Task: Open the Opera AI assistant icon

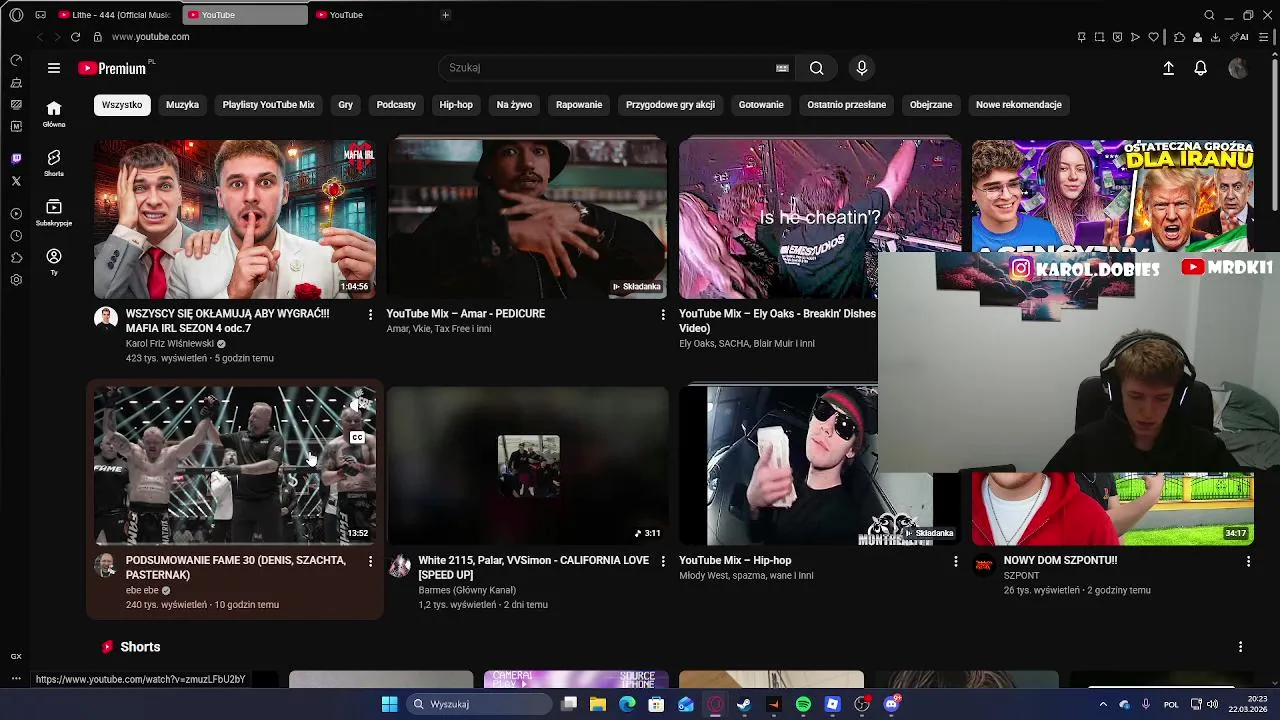Action: pyautogui.click(x=1239, y=37)
